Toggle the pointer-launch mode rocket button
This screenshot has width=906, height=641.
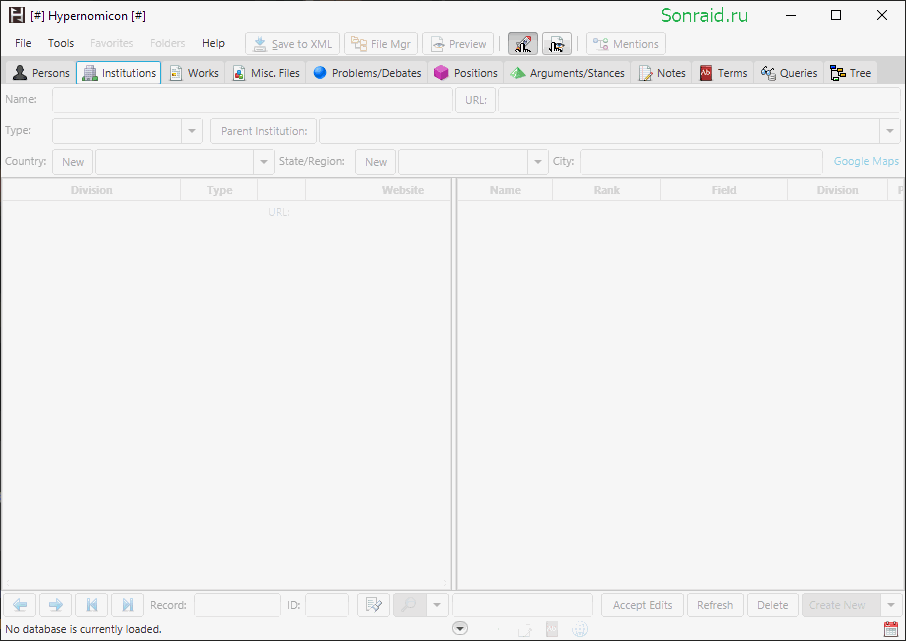522,44
